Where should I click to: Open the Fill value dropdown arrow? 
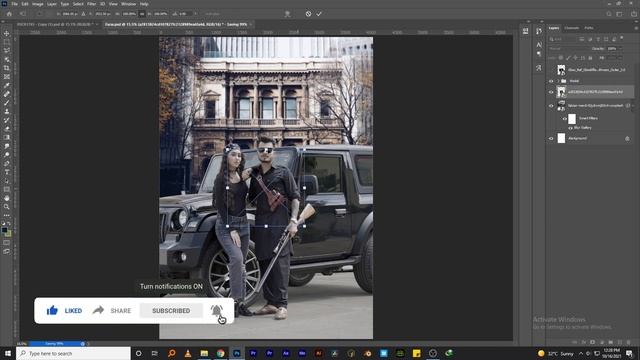click(x=620, y=58)
